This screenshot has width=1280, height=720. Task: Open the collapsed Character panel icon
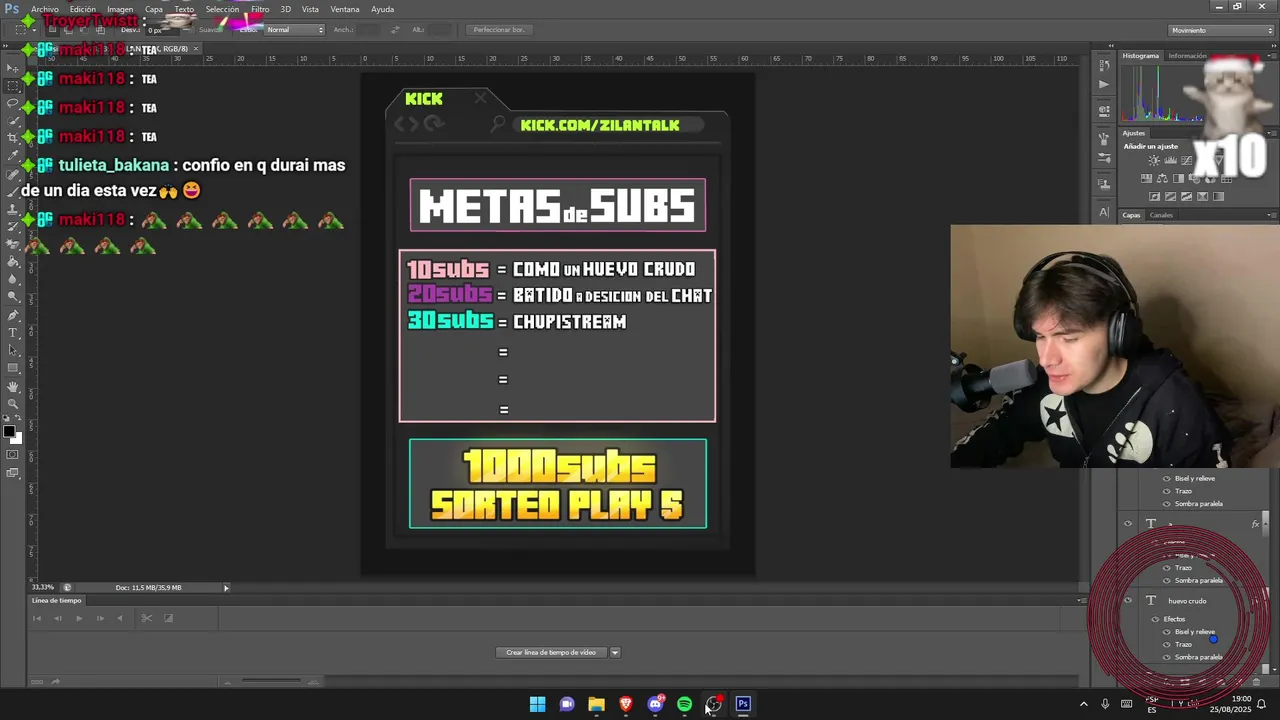pos(1104,212)
